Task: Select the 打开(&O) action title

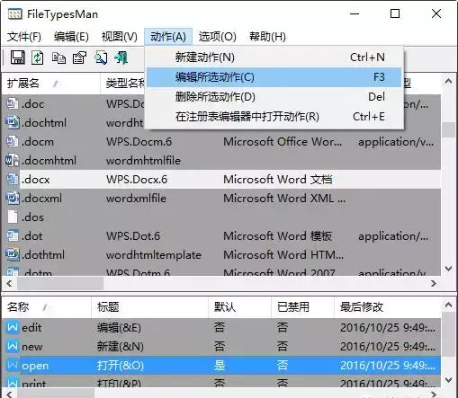Action: 120,366
